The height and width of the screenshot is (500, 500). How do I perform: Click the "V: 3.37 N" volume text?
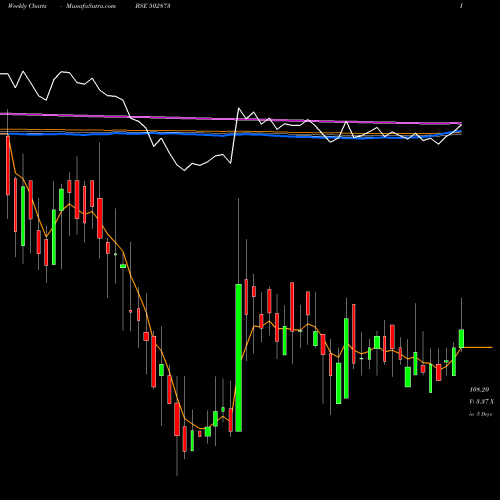tap(481, 402)
